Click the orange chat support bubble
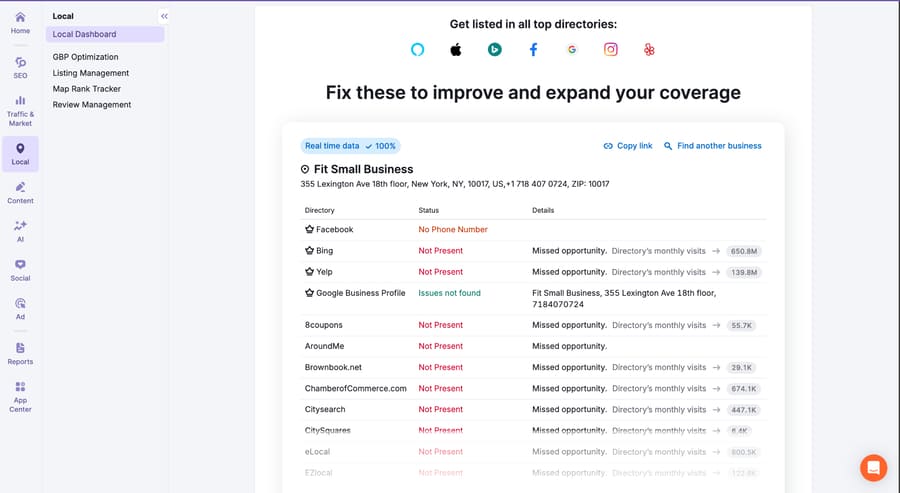 873,468
